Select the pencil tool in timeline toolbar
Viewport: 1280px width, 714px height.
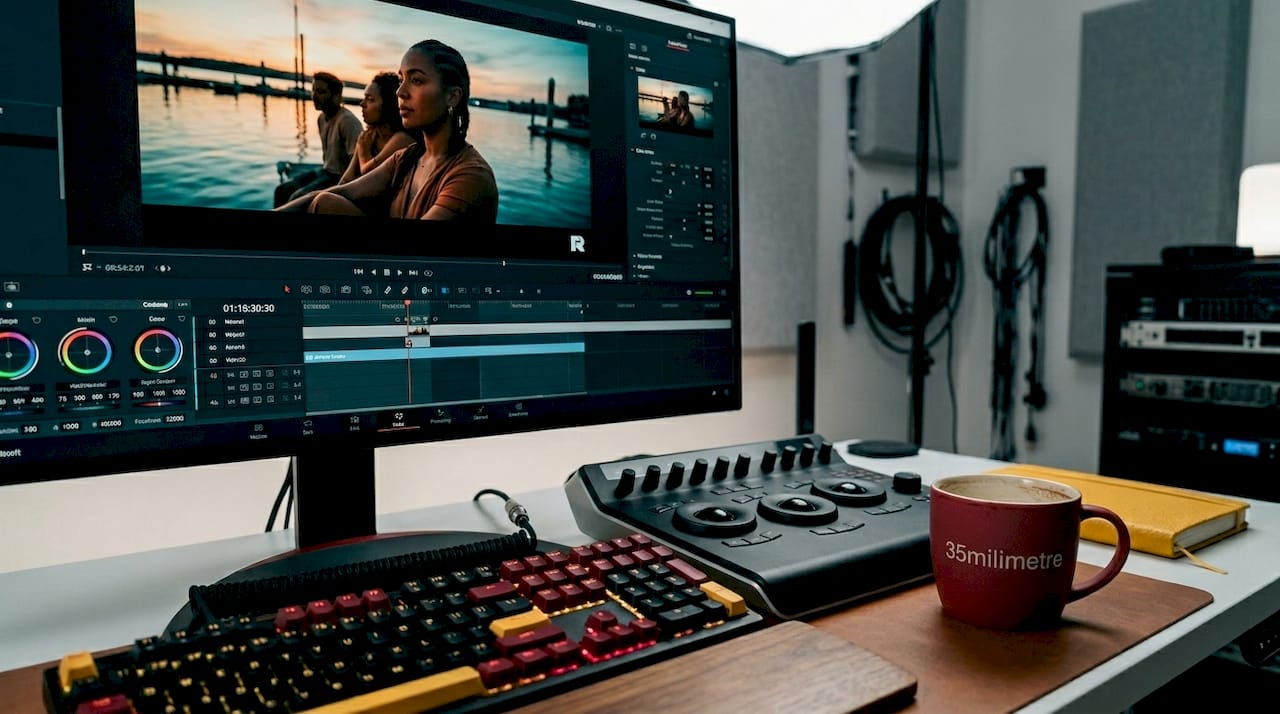click(388, 290)
